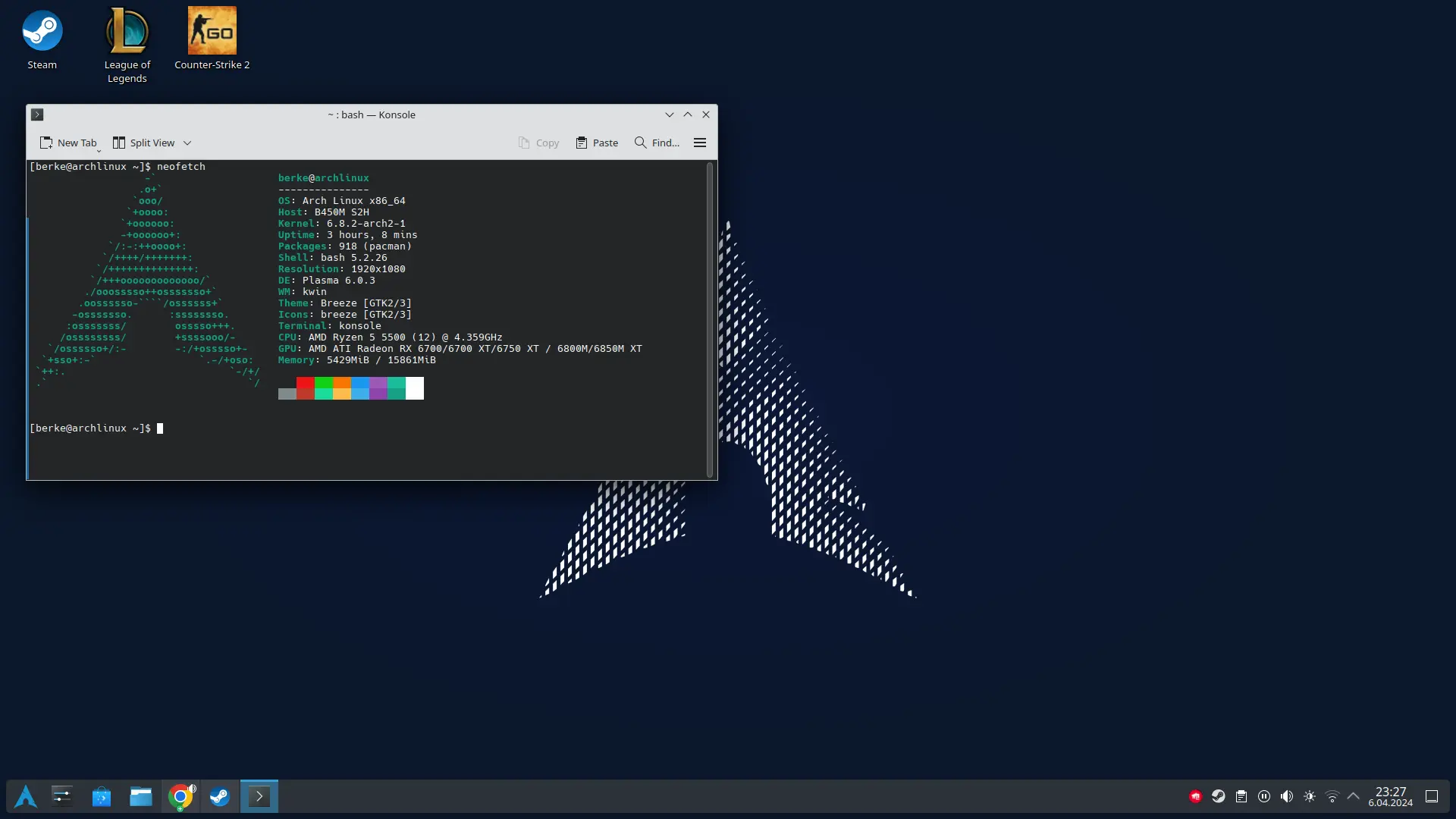The width and height of the screenshot is (1456, 819).
Task: Open a New Tab in Konsole
Action: click(67, 143)
